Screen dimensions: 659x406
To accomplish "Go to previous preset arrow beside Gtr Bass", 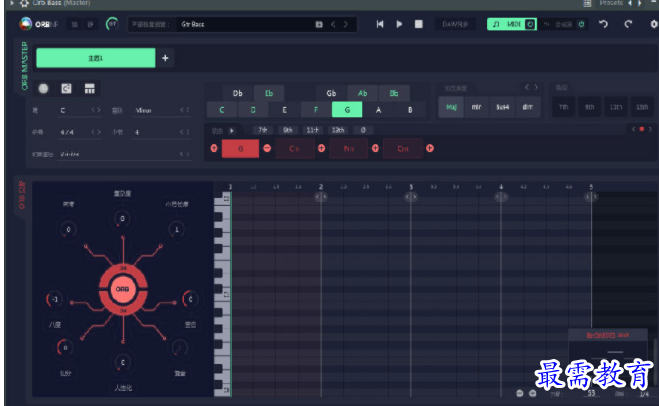I will tap(333, 24).
